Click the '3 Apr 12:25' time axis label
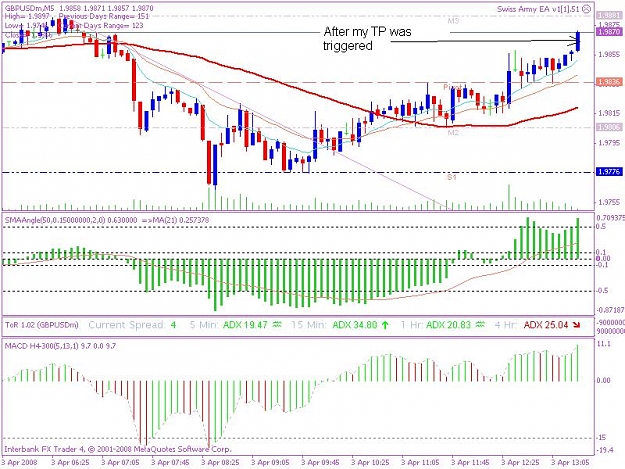This screenshot has width=625, height=469. [x=520, y=463]
